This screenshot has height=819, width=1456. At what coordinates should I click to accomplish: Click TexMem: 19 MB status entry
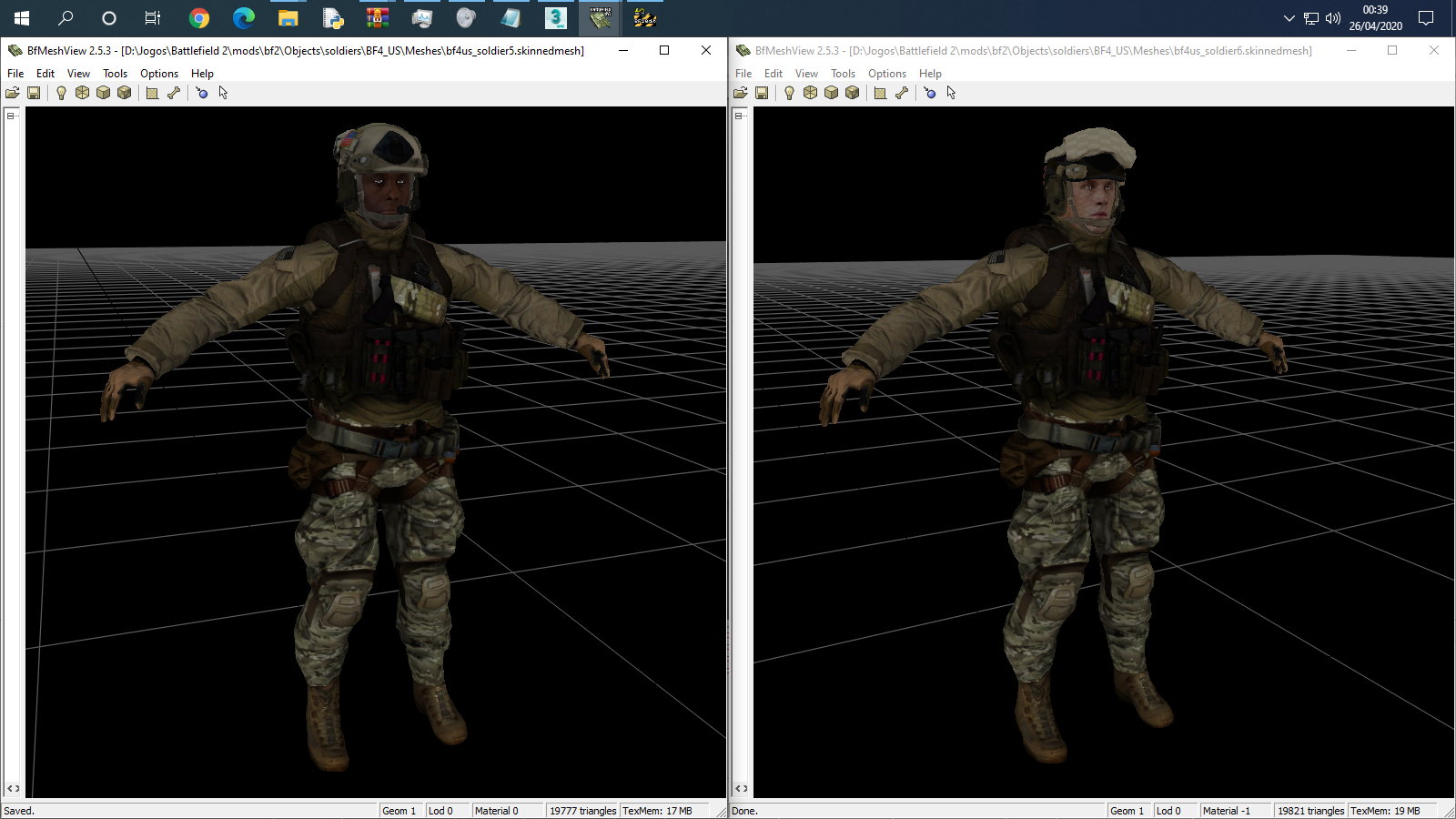pyautogui.click(x=1392, y=811)
